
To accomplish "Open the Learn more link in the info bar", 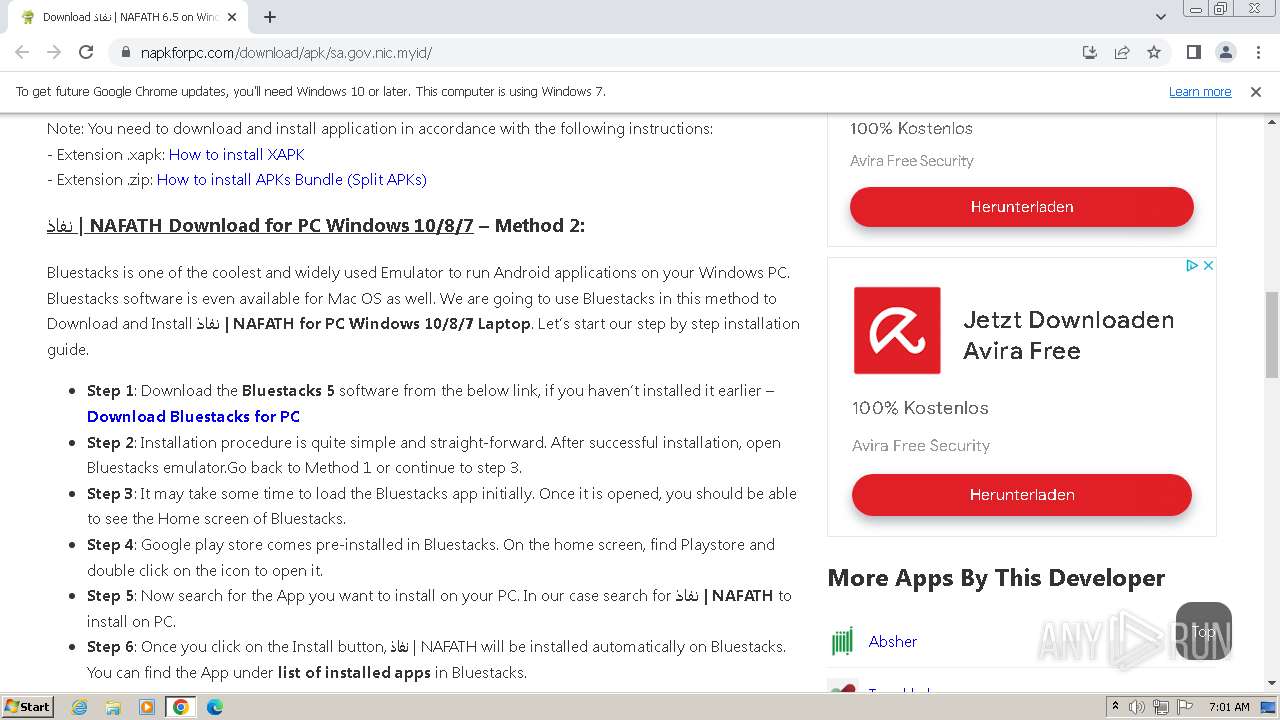I will [1200, 91].
